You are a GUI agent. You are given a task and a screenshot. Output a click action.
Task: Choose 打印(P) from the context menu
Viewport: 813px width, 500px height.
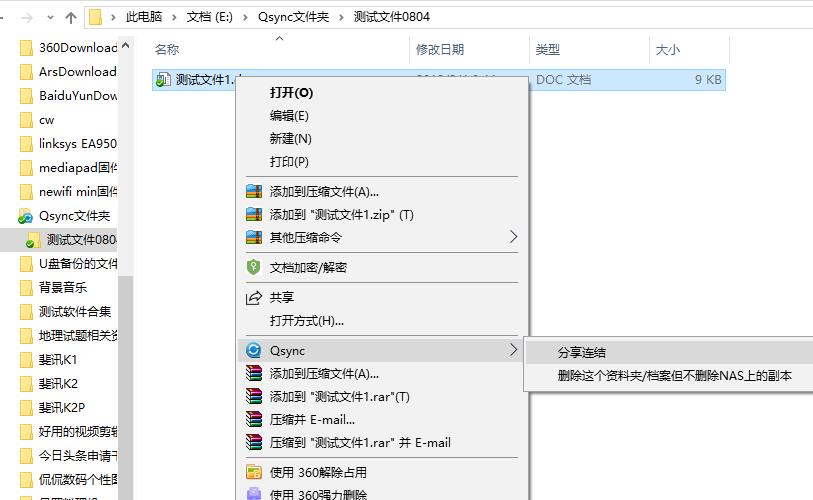(x=289, y=162)
